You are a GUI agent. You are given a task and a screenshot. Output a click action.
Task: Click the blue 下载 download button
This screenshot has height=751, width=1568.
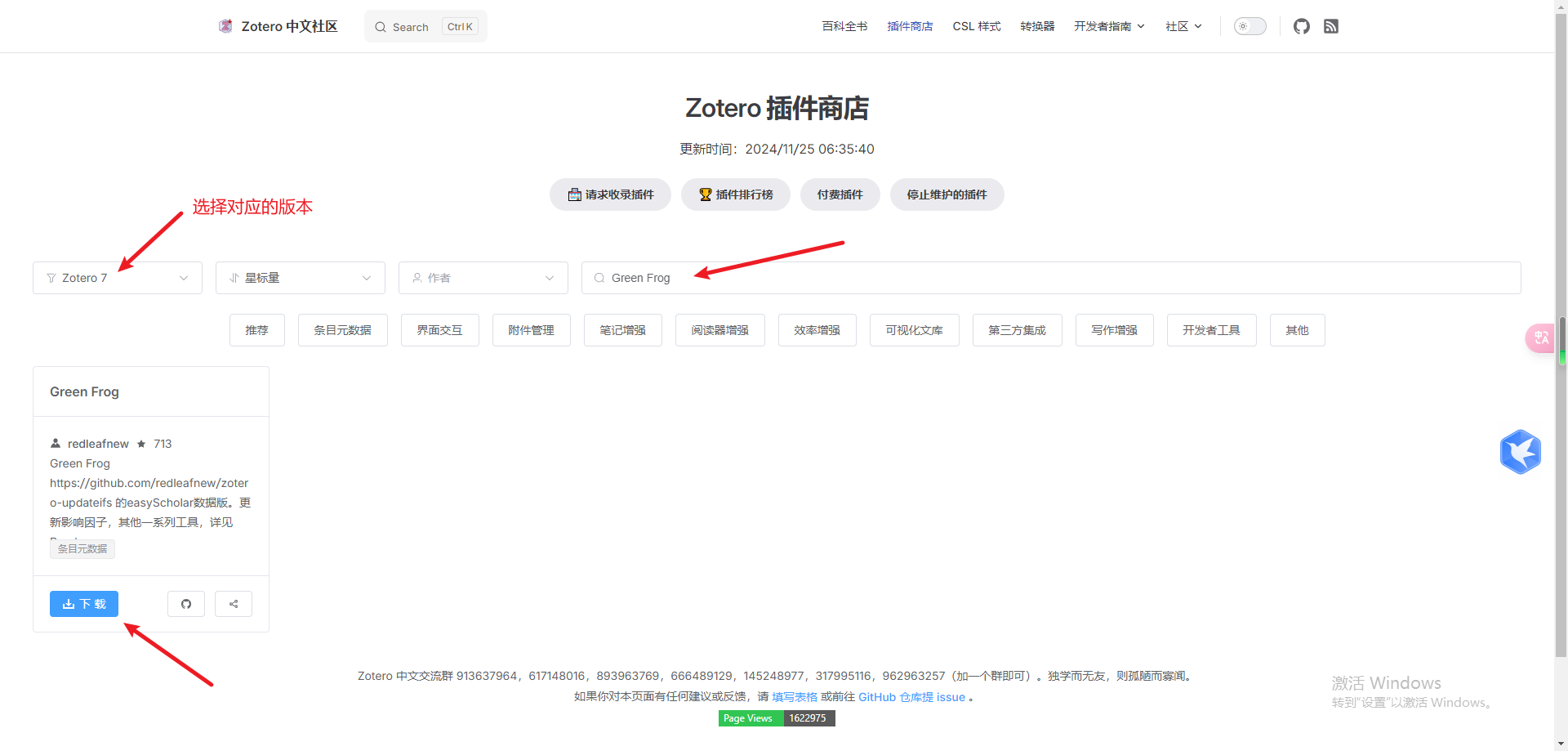point(84,604)
